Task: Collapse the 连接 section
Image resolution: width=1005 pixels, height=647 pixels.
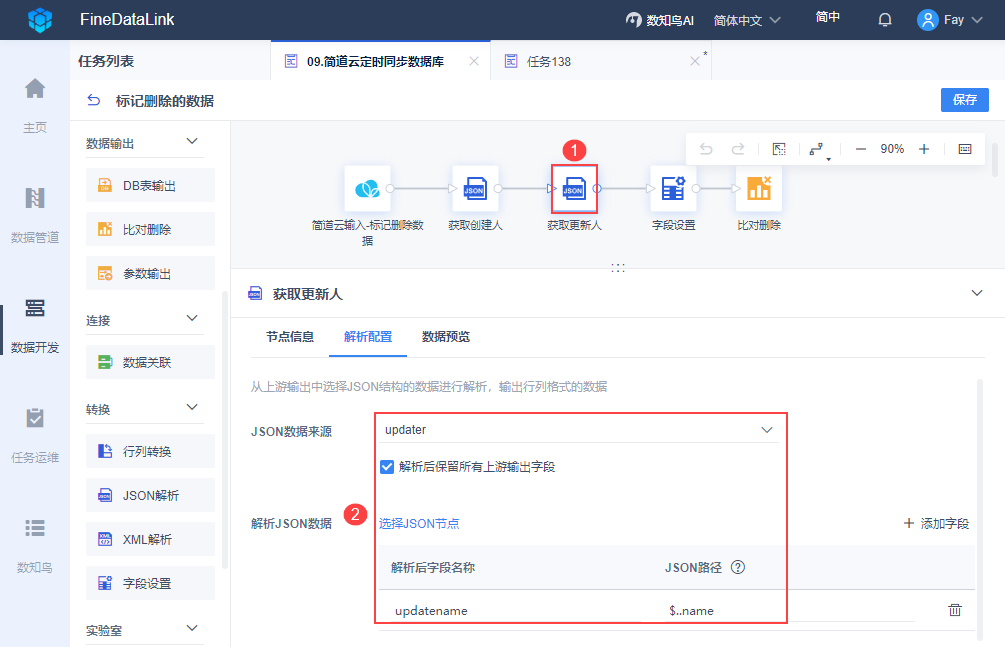Action: click(x=192, y=319)
